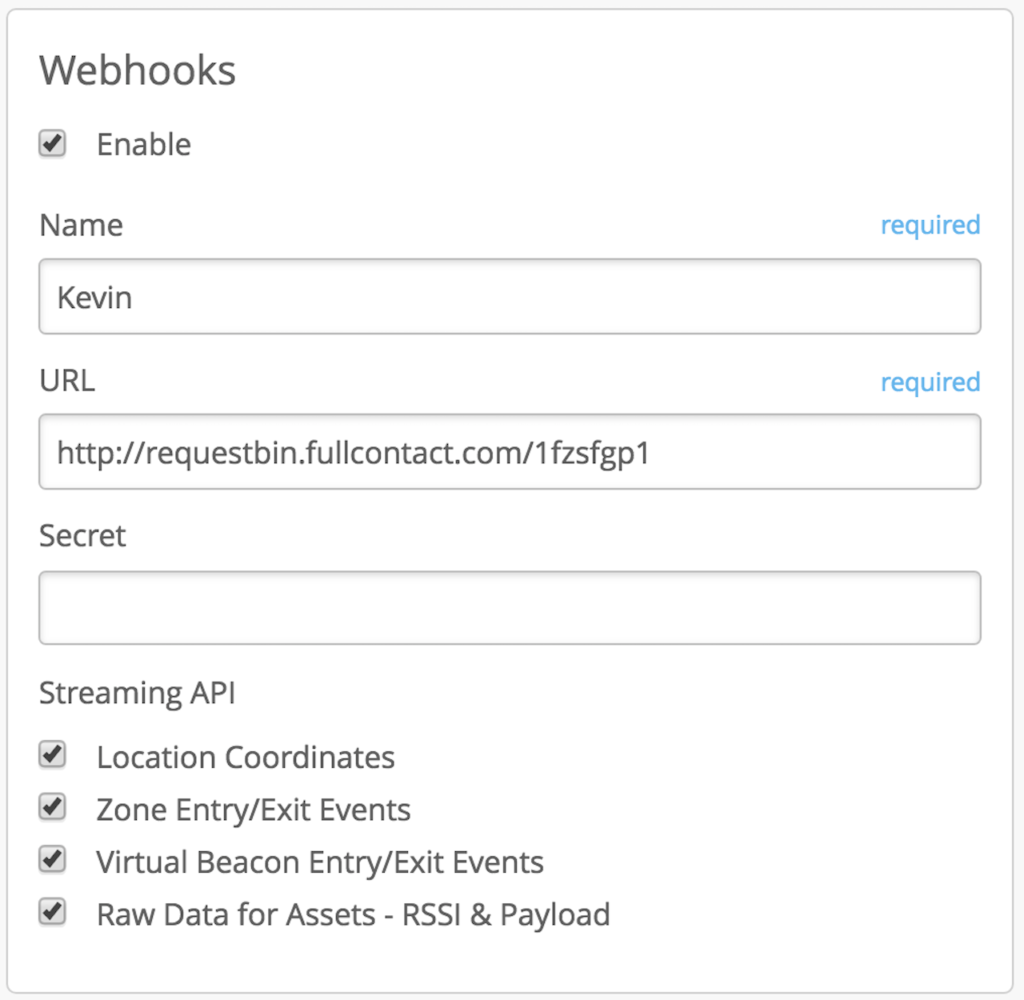Click the Enable label text
The width and height of the screenshot is (1024, 1000).
pos(143,144)
